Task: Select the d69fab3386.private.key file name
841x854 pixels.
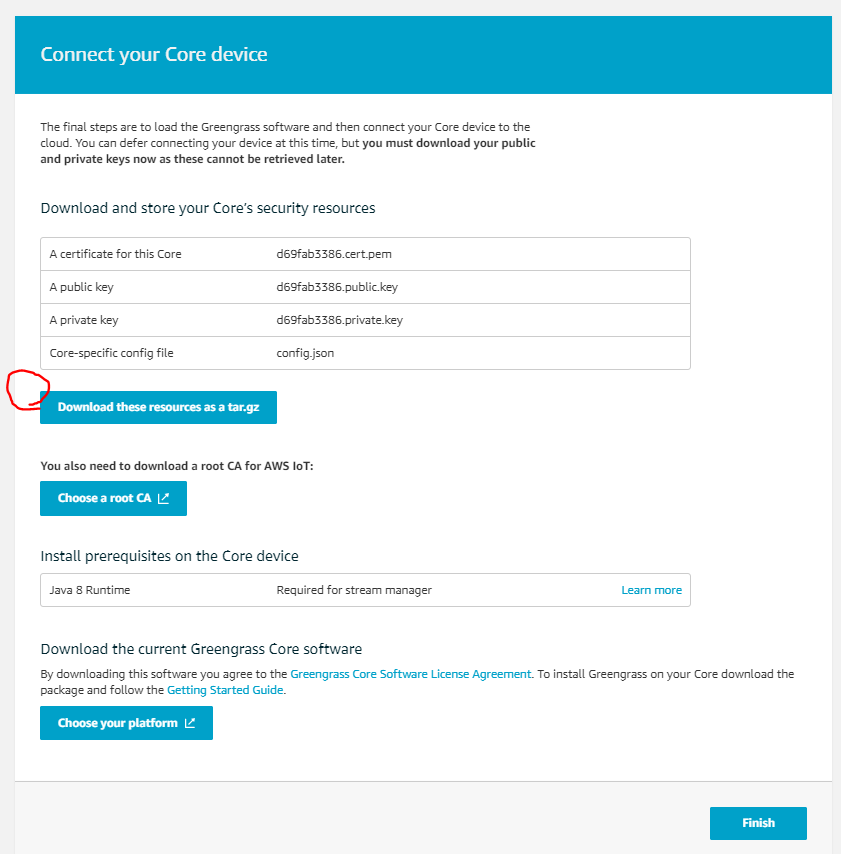Action: 339,320
